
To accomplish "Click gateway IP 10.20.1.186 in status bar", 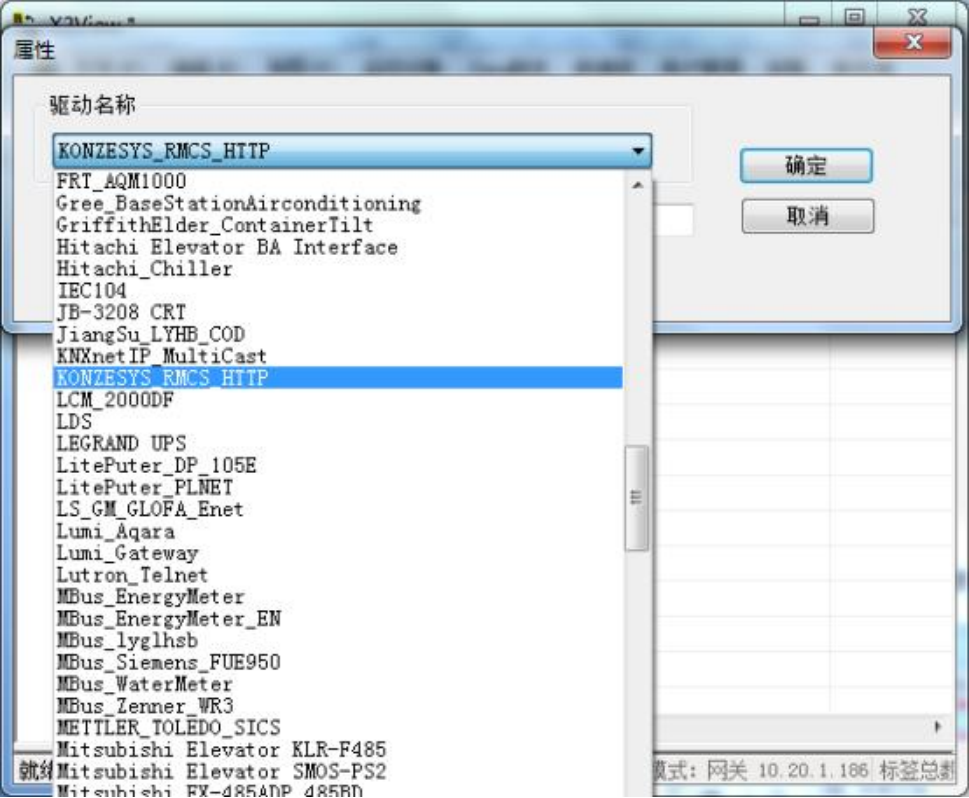I will pyautogui.click(x=813, y=770).
